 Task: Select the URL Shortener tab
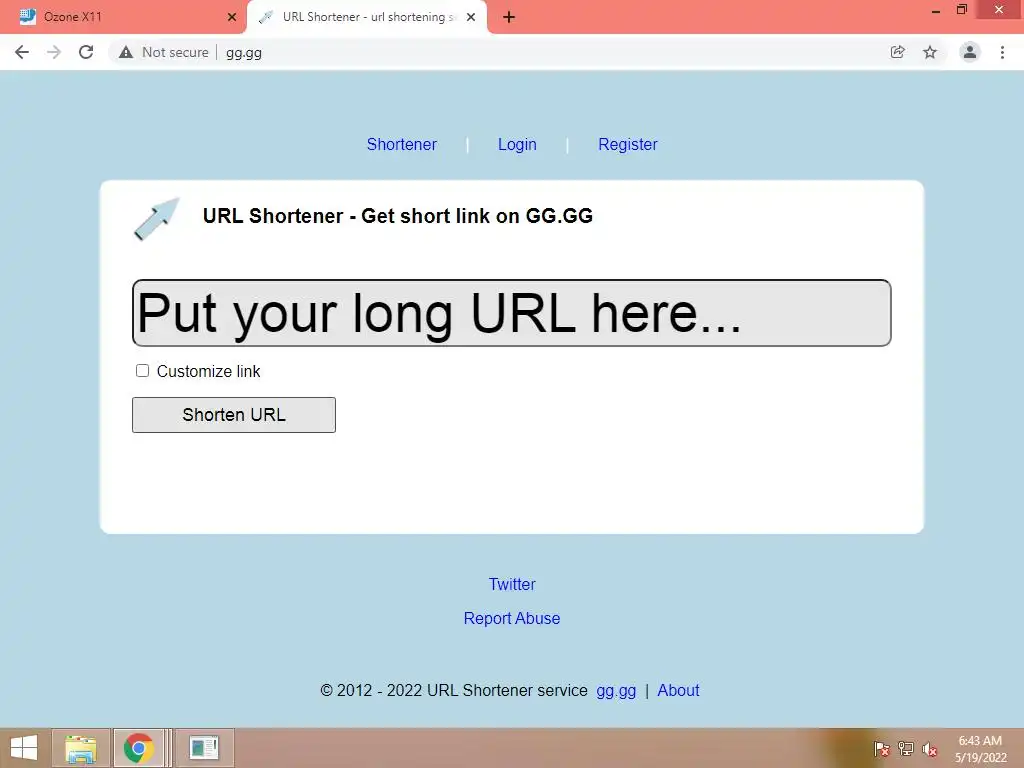coord(366,17)
